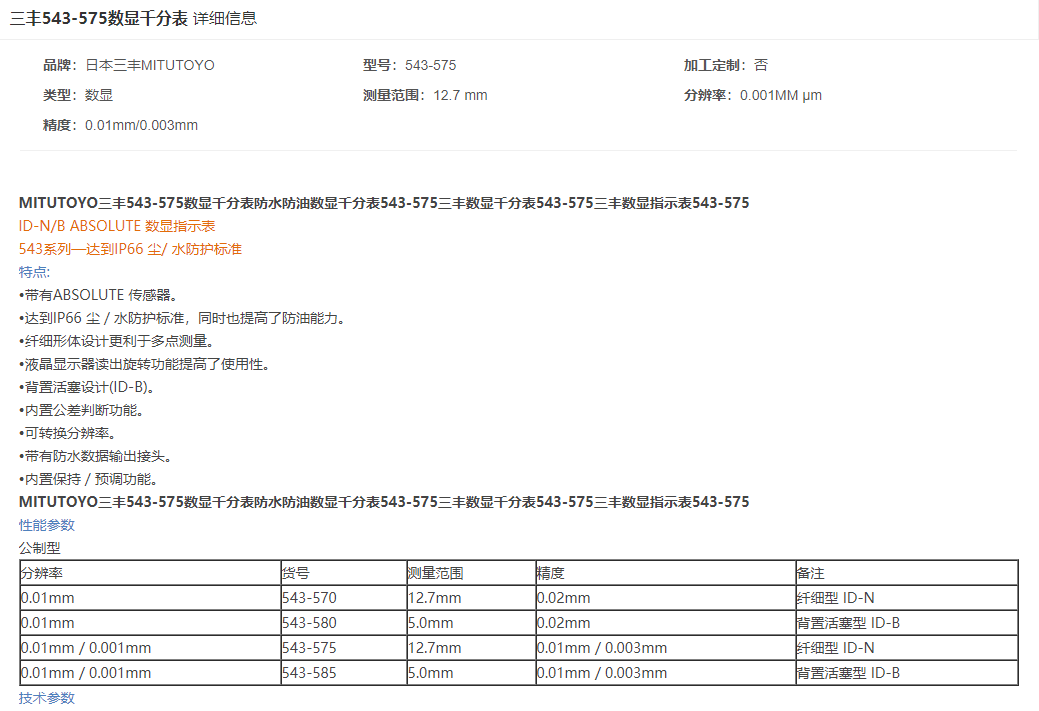This screenshot has height=711, width=1039.
Task: Click 纤细型 ID-N in the 543-570 row
Action: [x=835, y=598]
